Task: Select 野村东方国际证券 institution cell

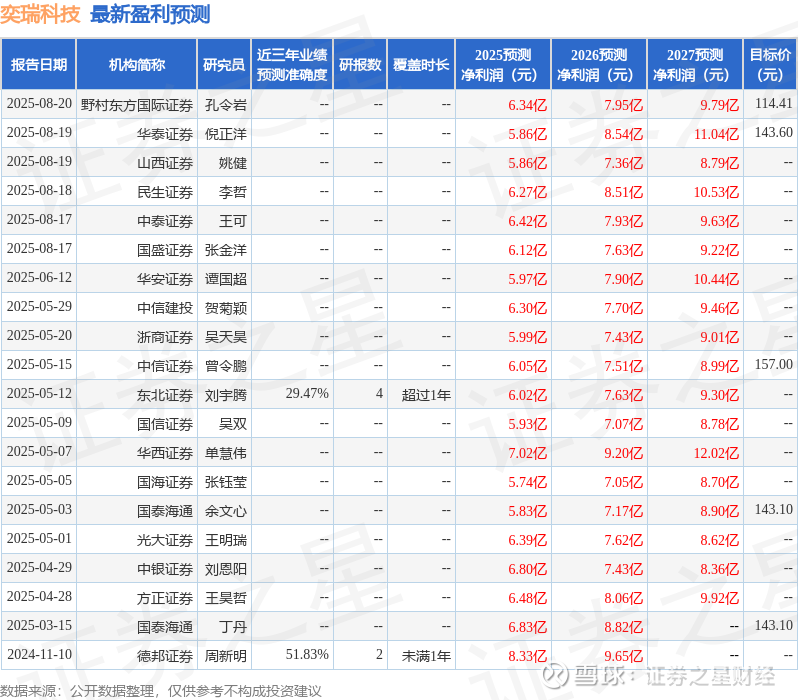Action: click(137, 105)
